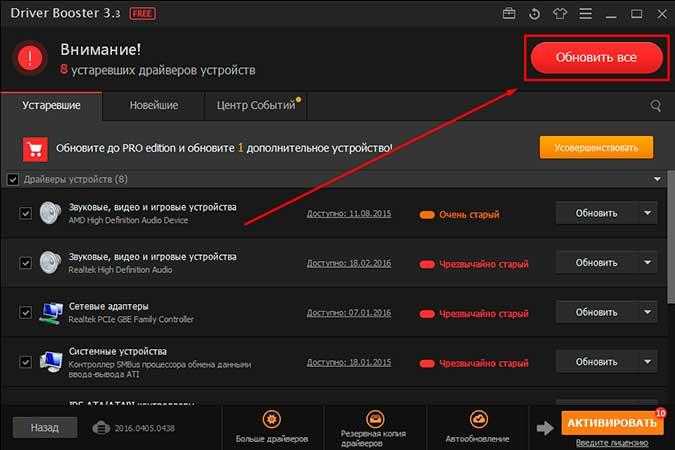Click Обновить for Realtek PCIe GBE Controller
This screenshot has height=450, width=675.
coord(596,312)
